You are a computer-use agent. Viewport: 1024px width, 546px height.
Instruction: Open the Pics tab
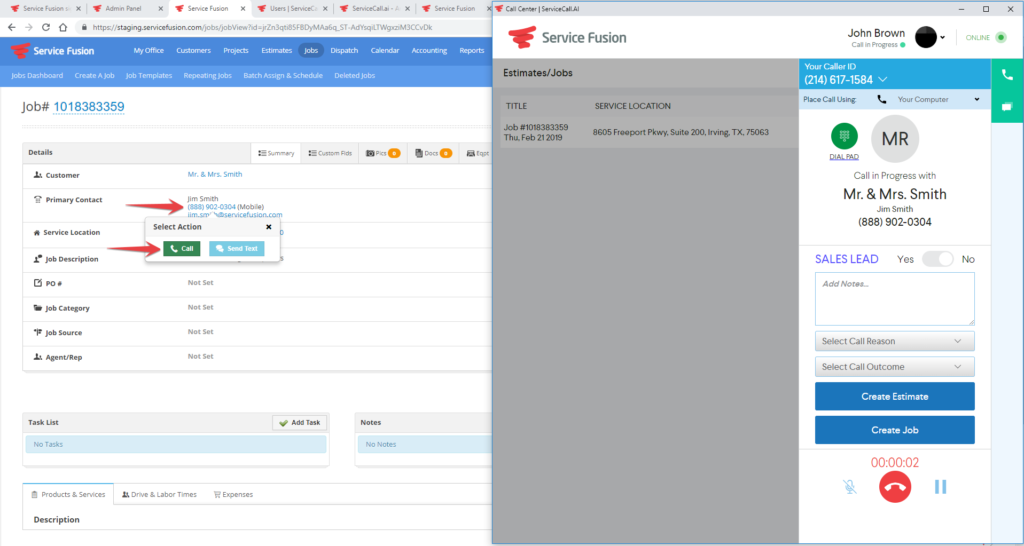(x=383, y=153)
